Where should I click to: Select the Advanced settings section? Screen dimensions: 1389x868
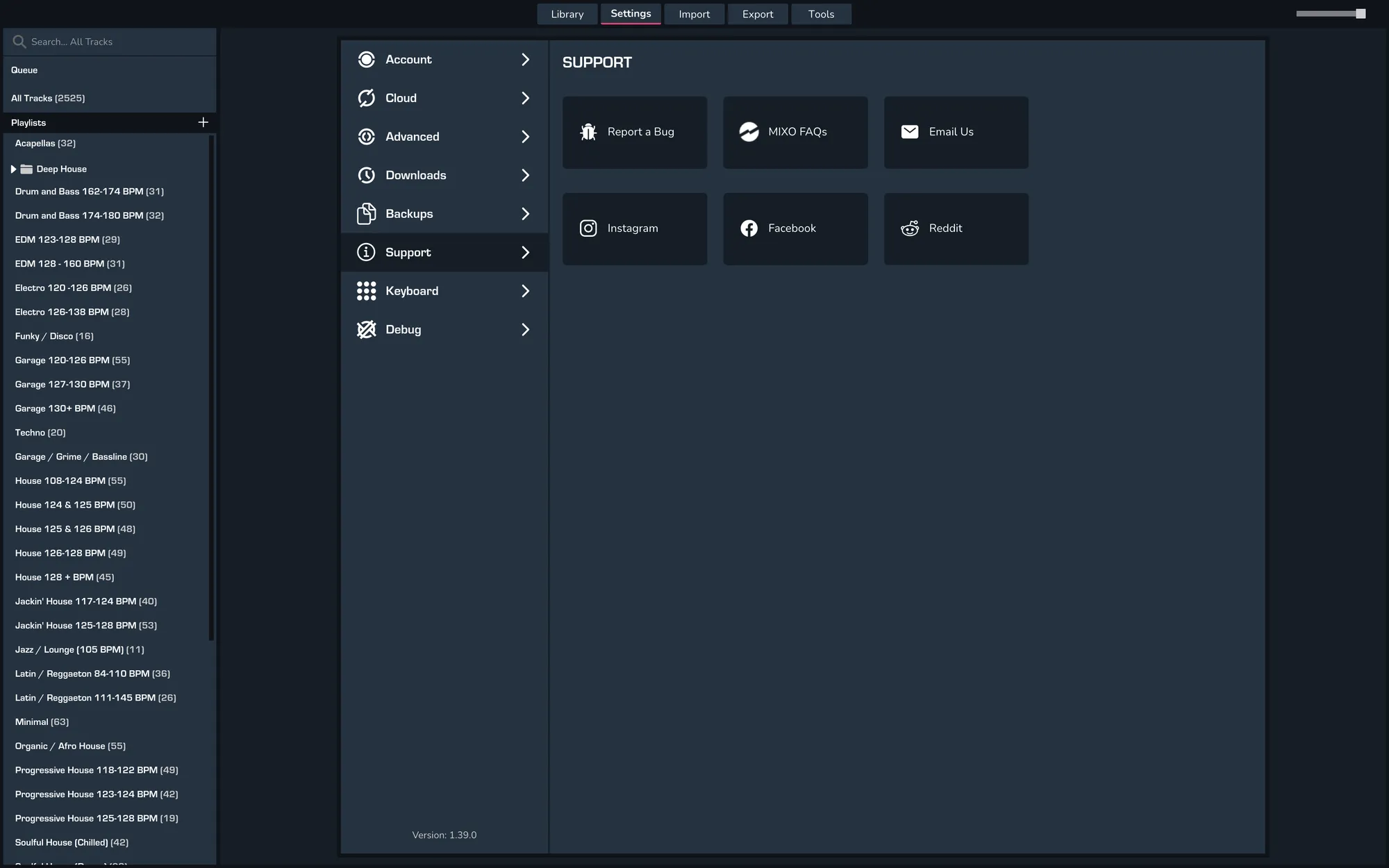pos(412,137)
